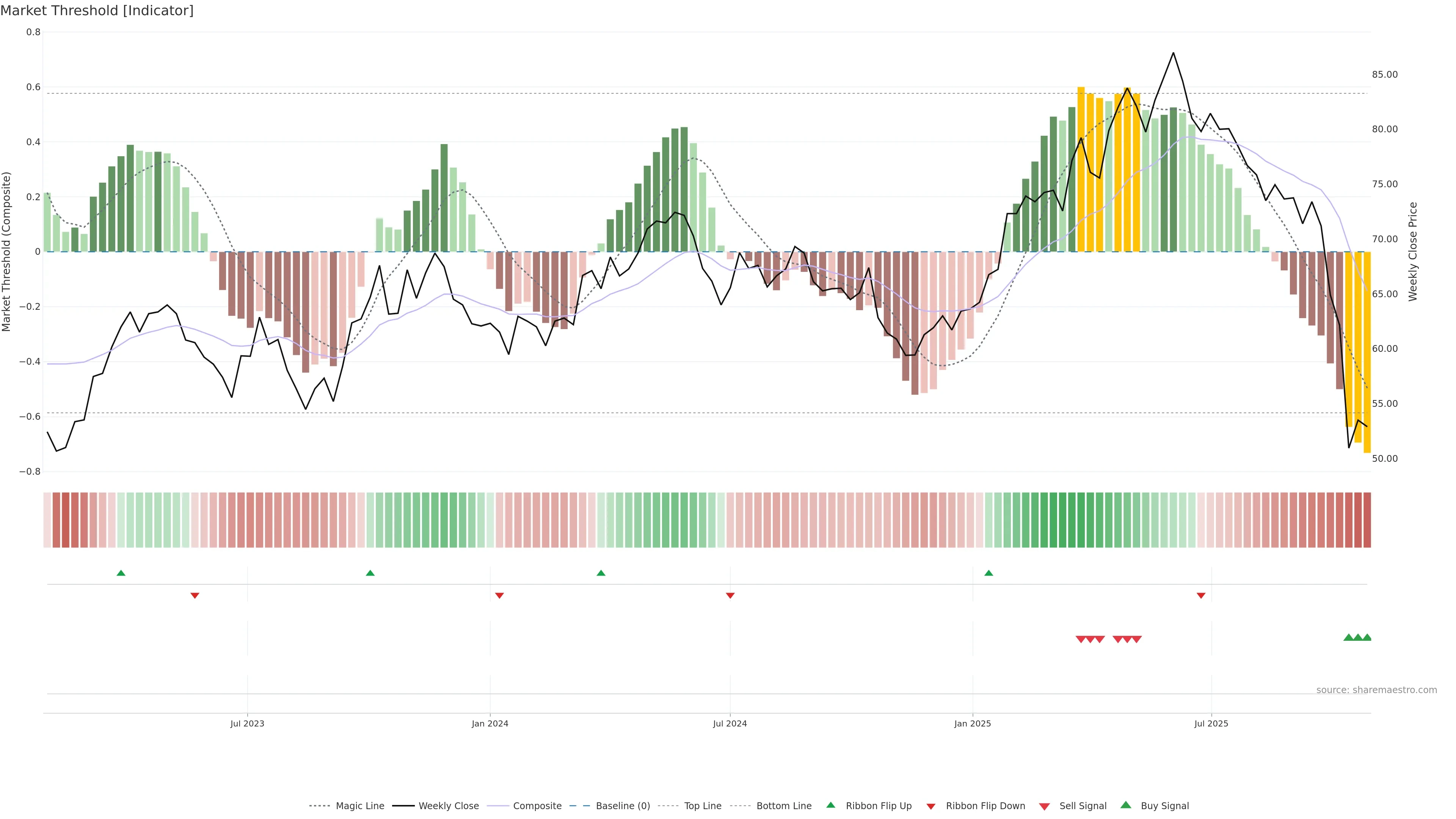Click the Ribbon Flip Up marker near Jan 2025
Viewport: 1456px width, 819px height.
coord(988,573)
